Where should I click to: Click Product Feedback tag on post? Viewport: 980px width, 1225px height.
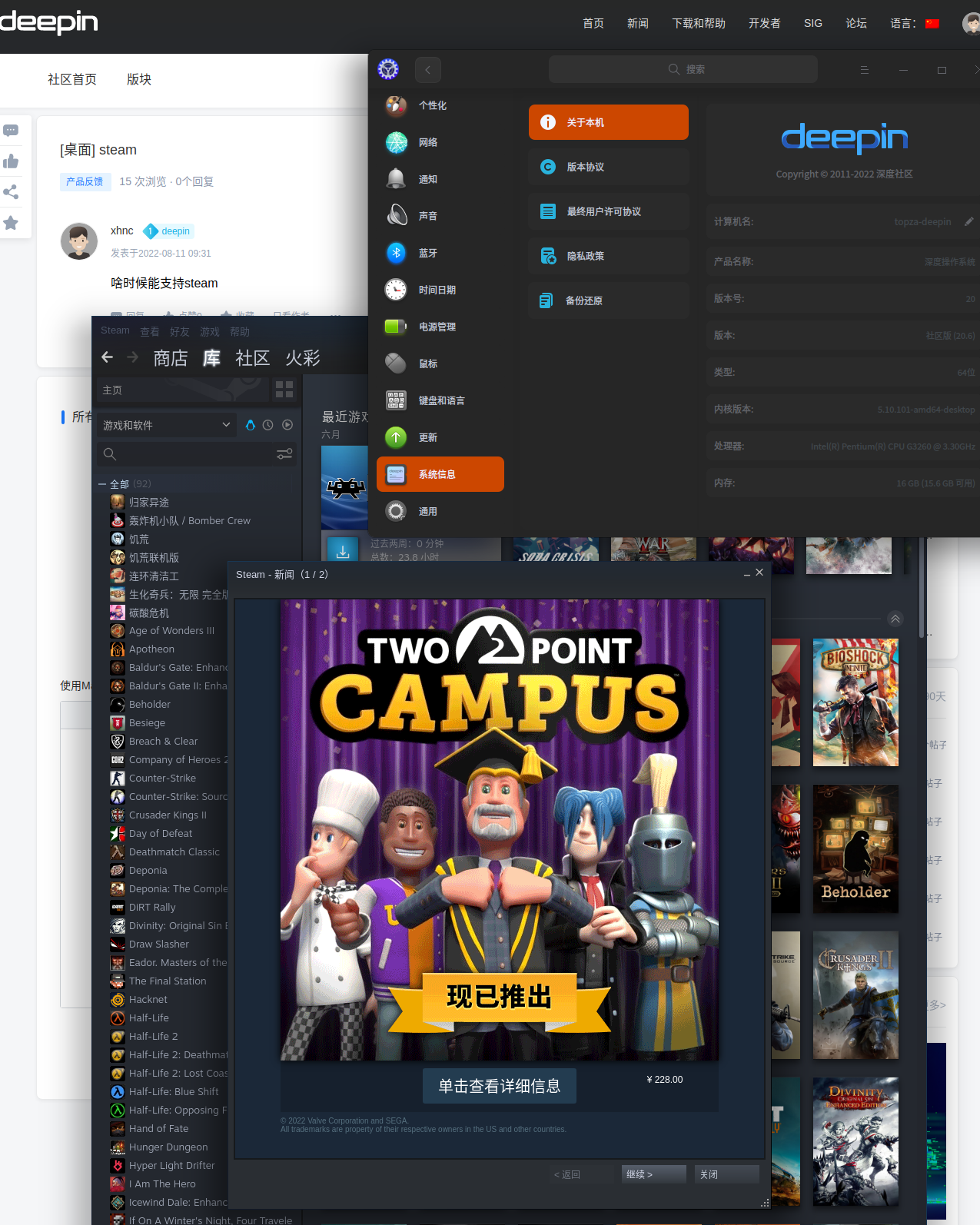[85, 181]
